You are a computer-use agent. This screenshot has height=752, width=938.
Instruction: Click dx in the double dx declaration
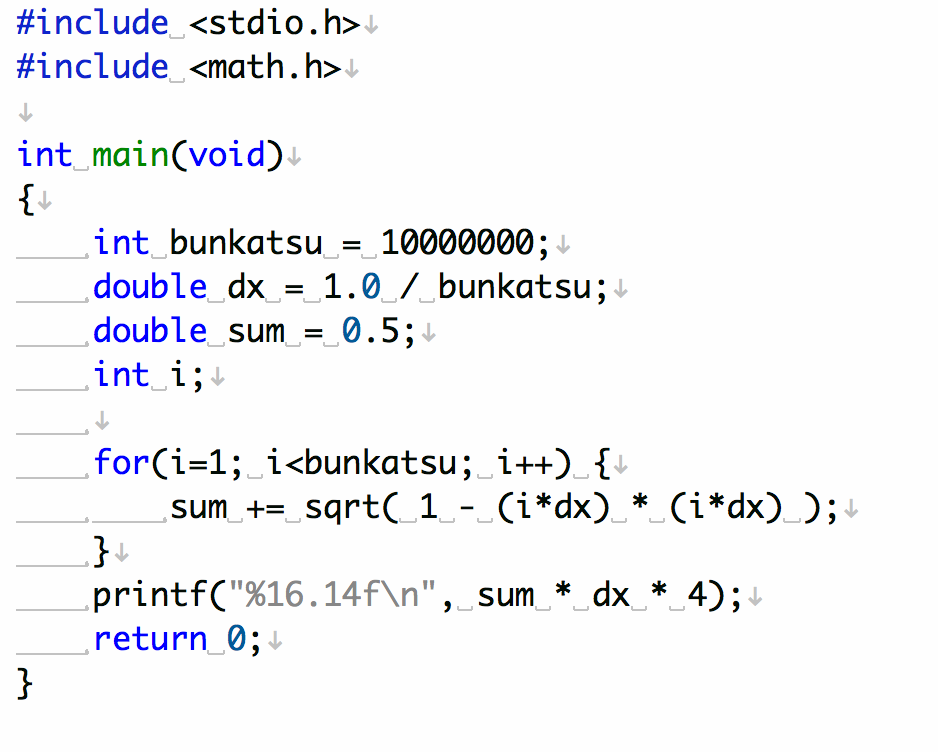click(246, 287)
